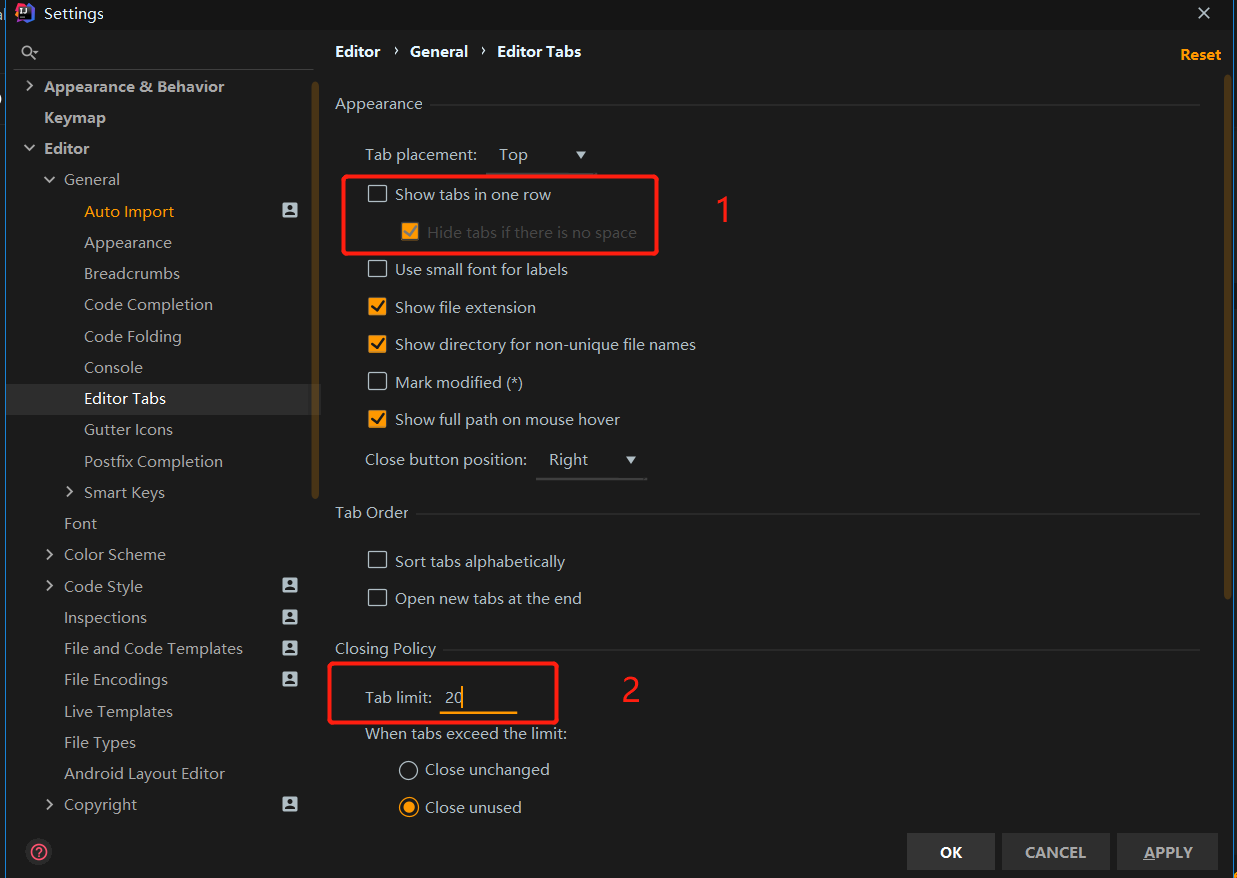Click the profile icon beside Code Style
1237x878 pixels.
[290, 585]
